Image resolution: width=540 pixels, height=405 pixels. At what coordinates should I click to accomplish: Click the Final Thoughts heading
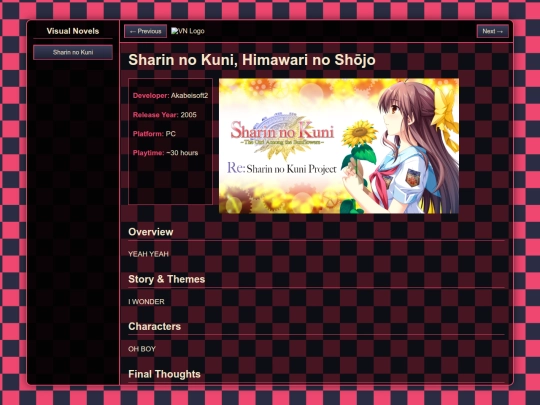click(x=164, y=374)
